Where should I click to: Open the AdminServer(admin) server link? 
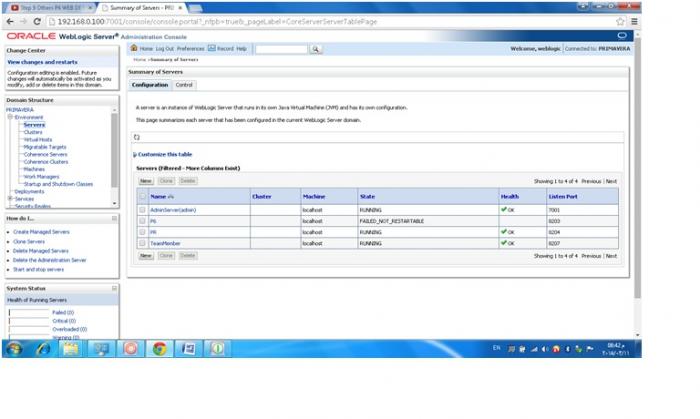pos(173,210)
